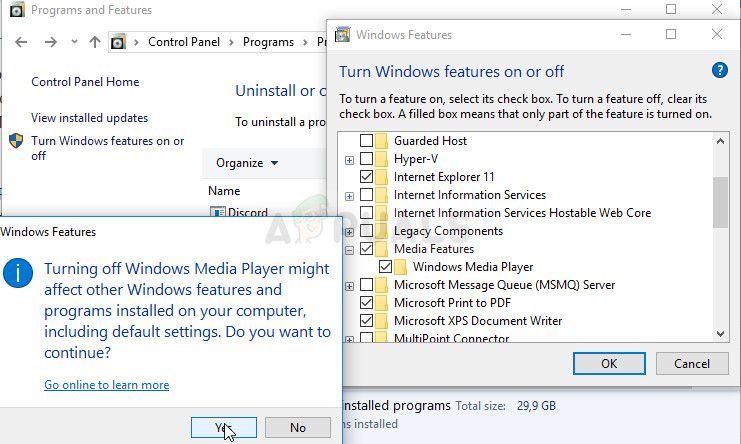
Task: Click the Windows Features title bar icon
Action: (343, 34)
